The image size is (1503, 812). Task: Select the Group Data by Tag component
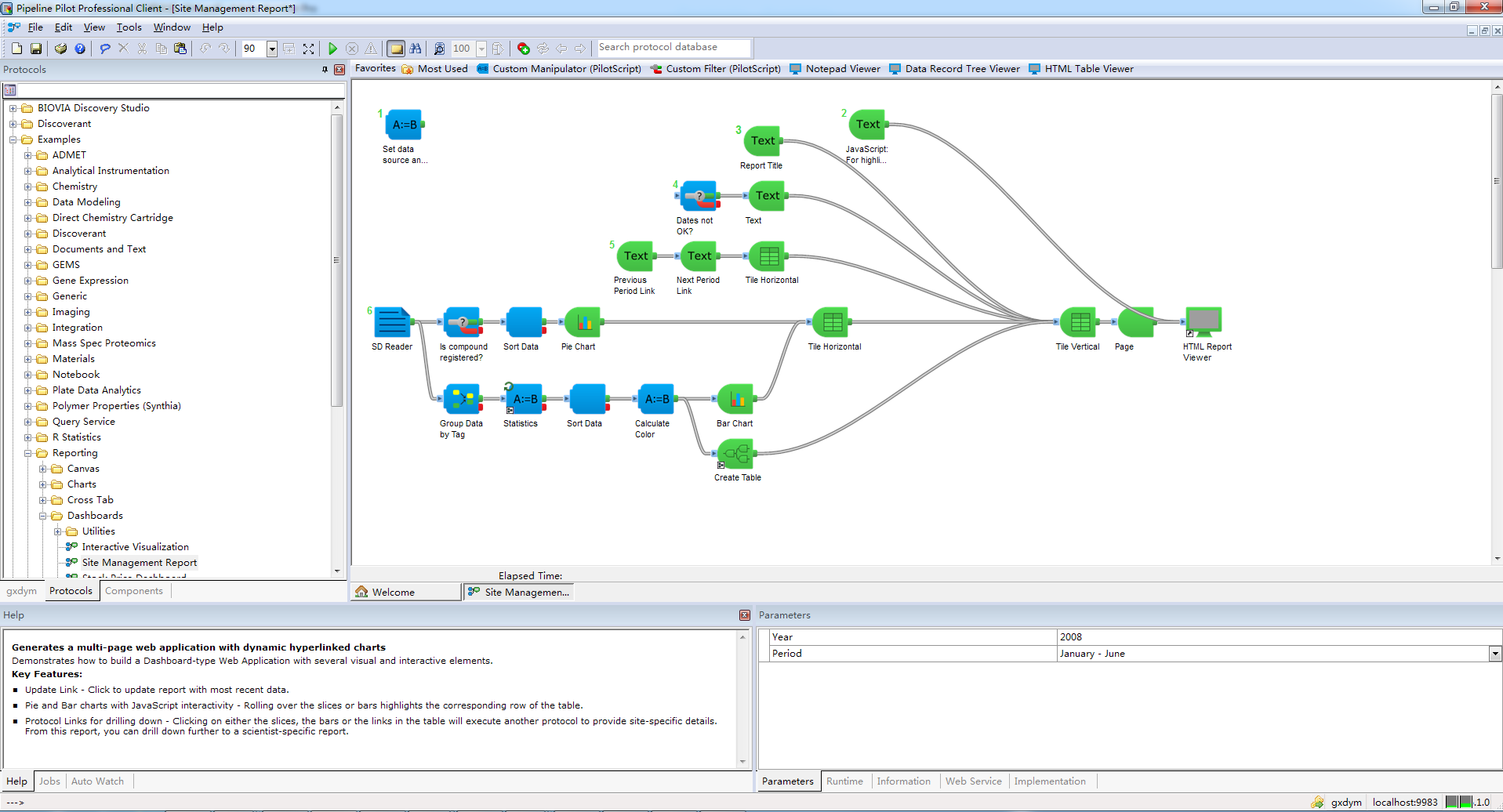pos(462,398)
